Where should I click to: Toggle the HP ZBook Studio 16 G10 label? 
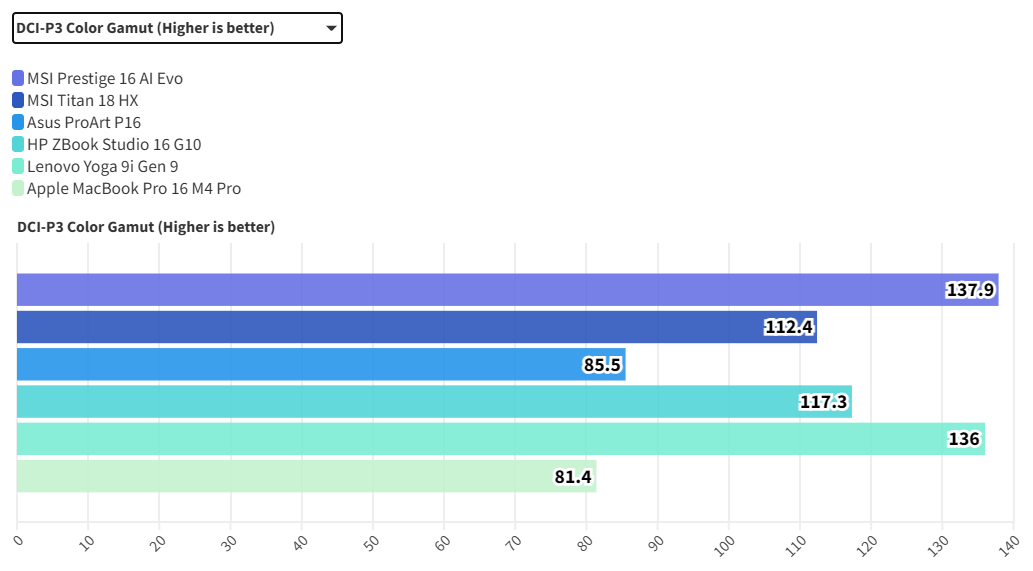[x=114, y=144]
